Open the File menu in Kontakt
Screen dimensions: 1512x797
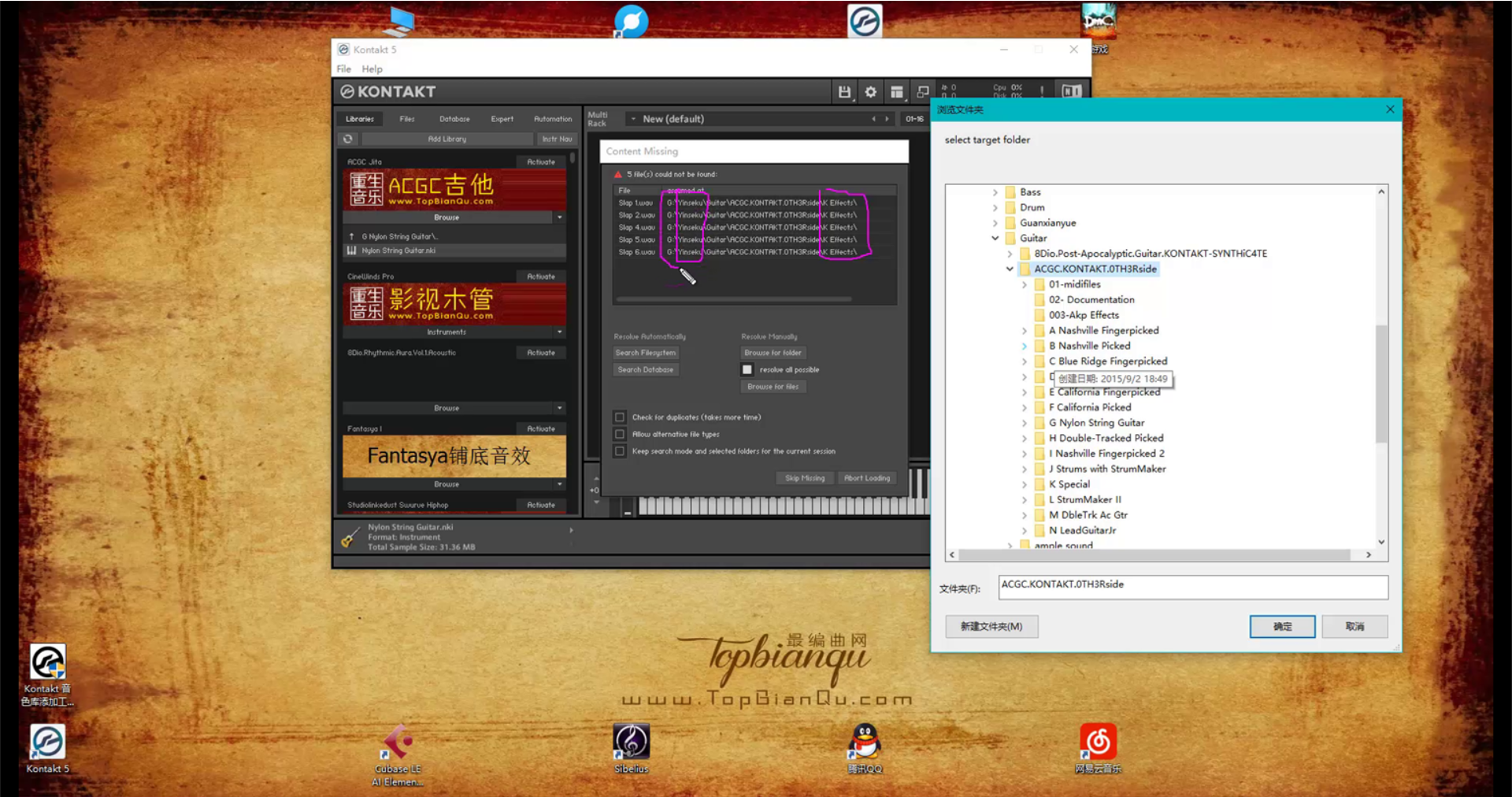pyautogui.click(x=344, y=69)
